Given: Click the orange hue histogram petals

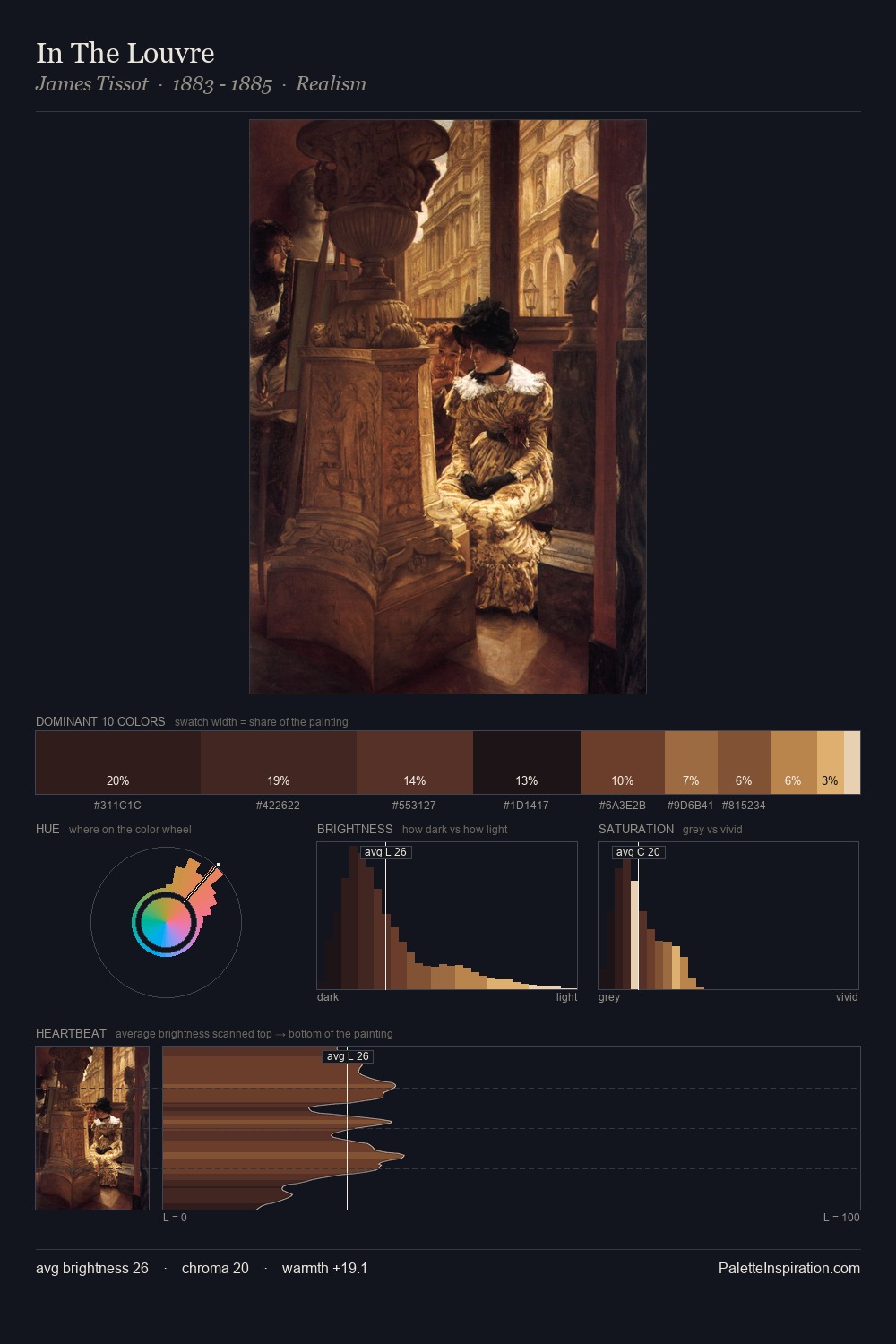Looking at the screenshot, I should (x=197, y=885).
